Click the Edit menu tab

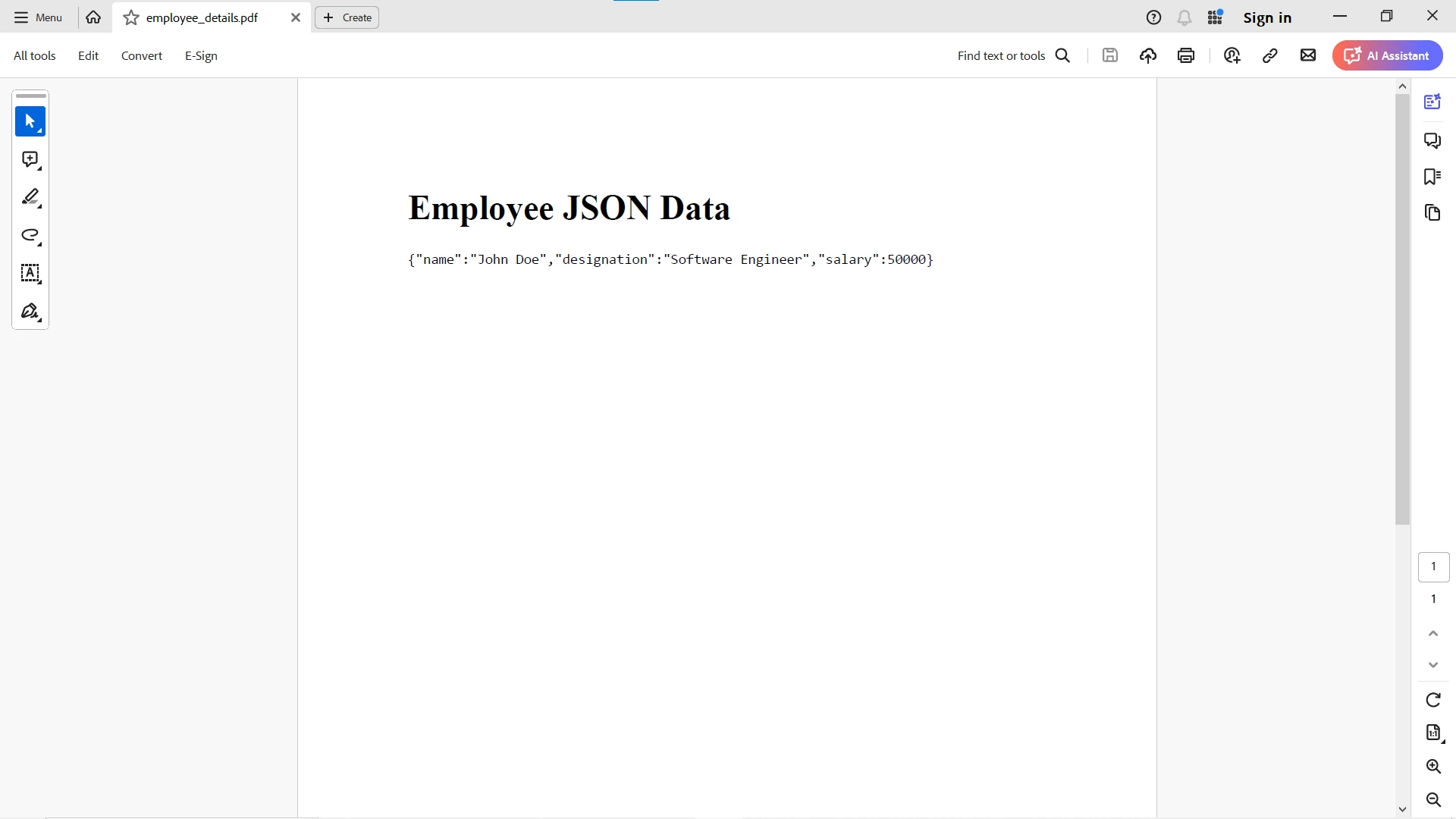(88, 55)
